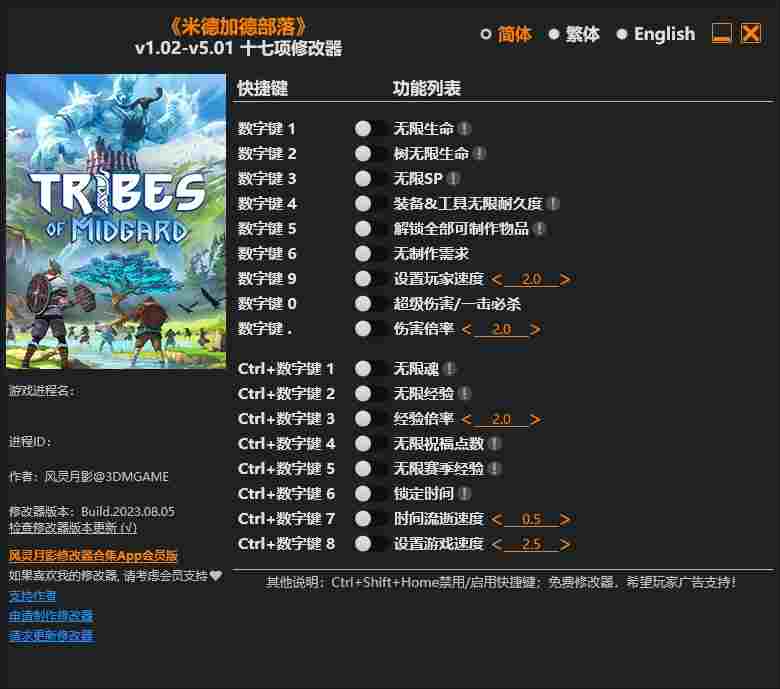Open info icon beside 树无限生命

tap(479, 153)
